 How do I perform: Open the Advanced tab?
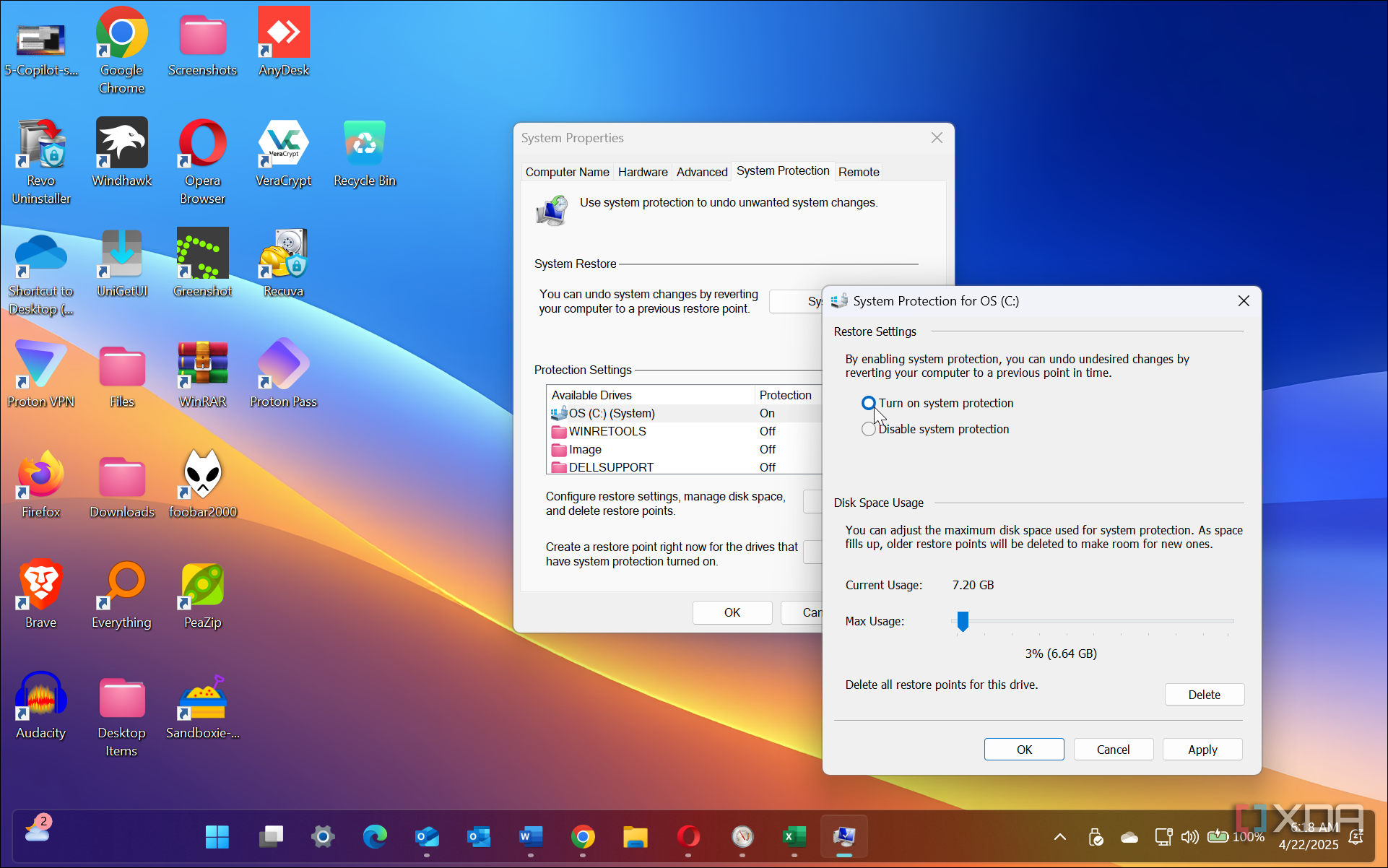[x=701, y=172]
